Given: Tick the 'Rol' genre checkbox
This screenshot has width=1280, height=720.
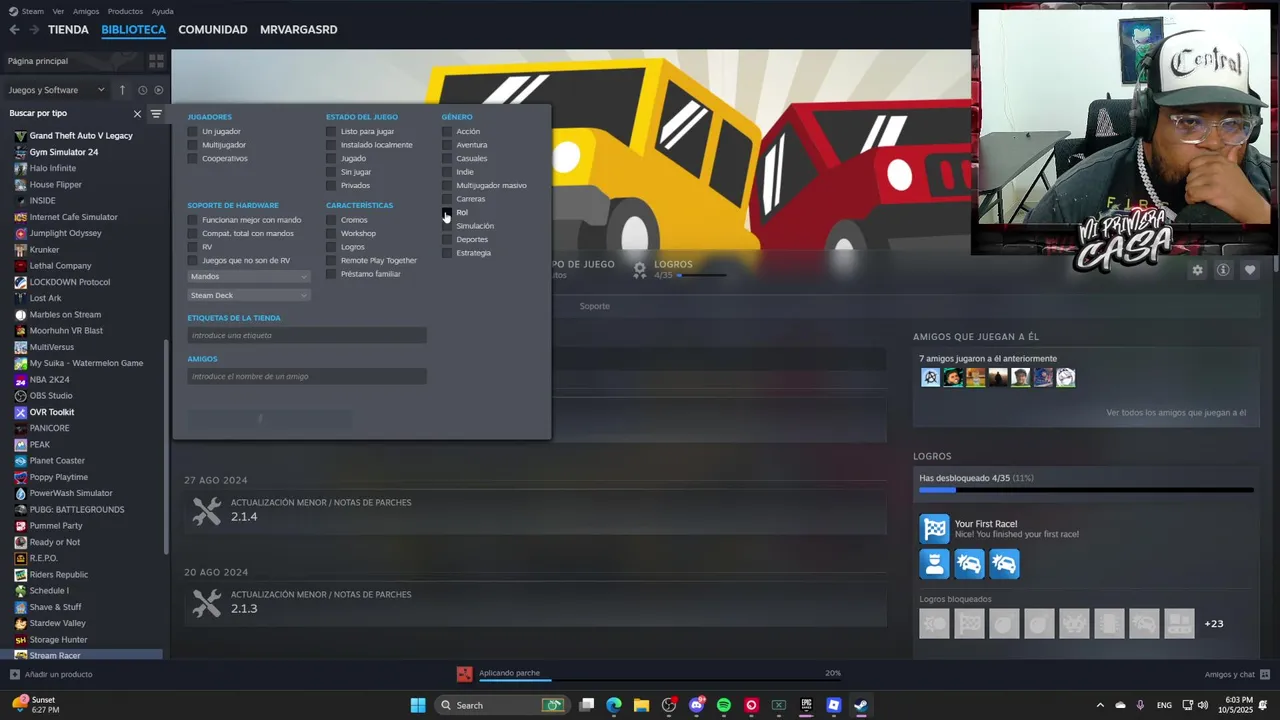Looking at the screenshot, I should 447,212.
